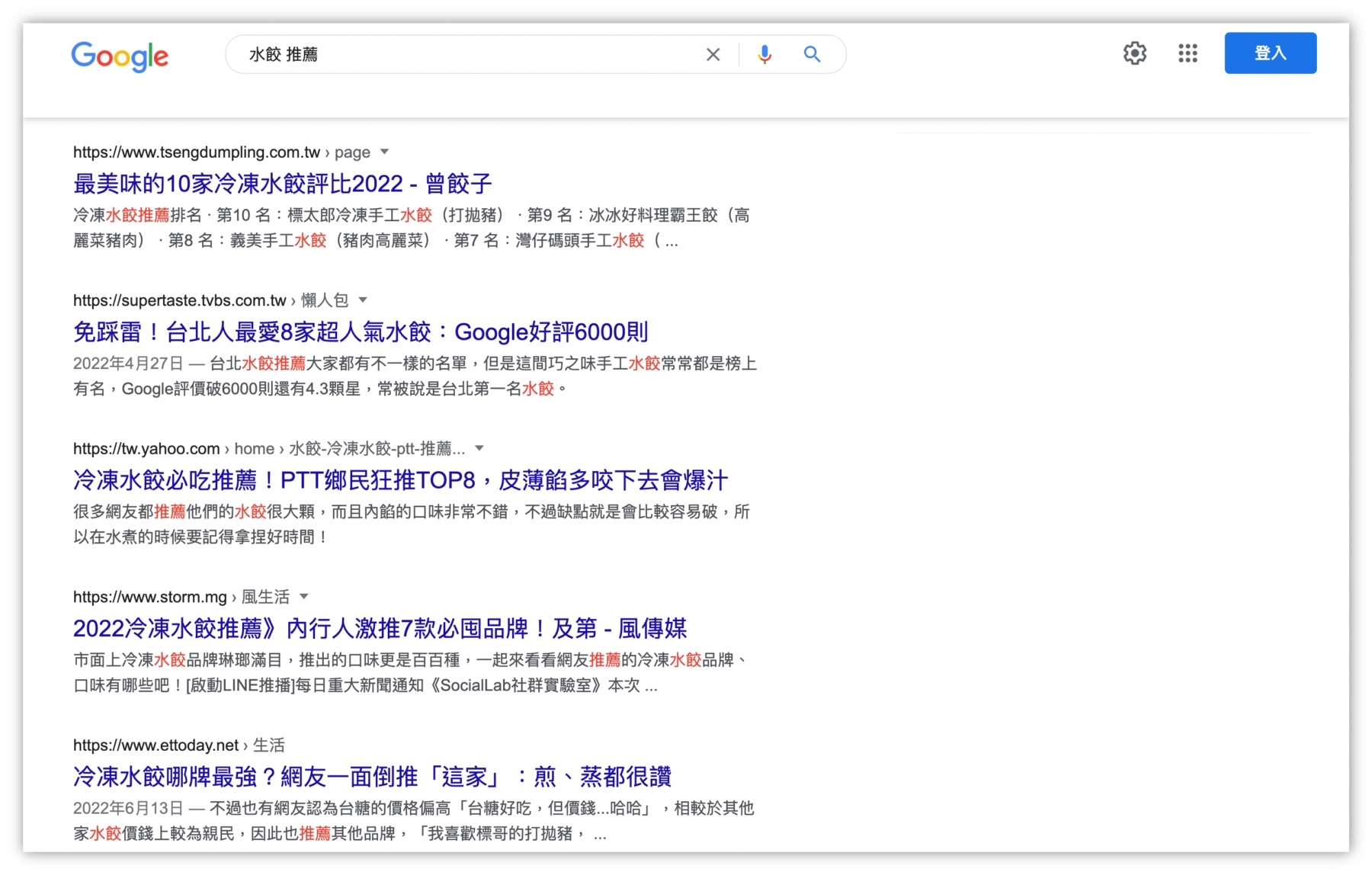Open 免踩雷!台北人最愛8家超人氣水餃 result
1372x875 pixels.
[361, 332]
